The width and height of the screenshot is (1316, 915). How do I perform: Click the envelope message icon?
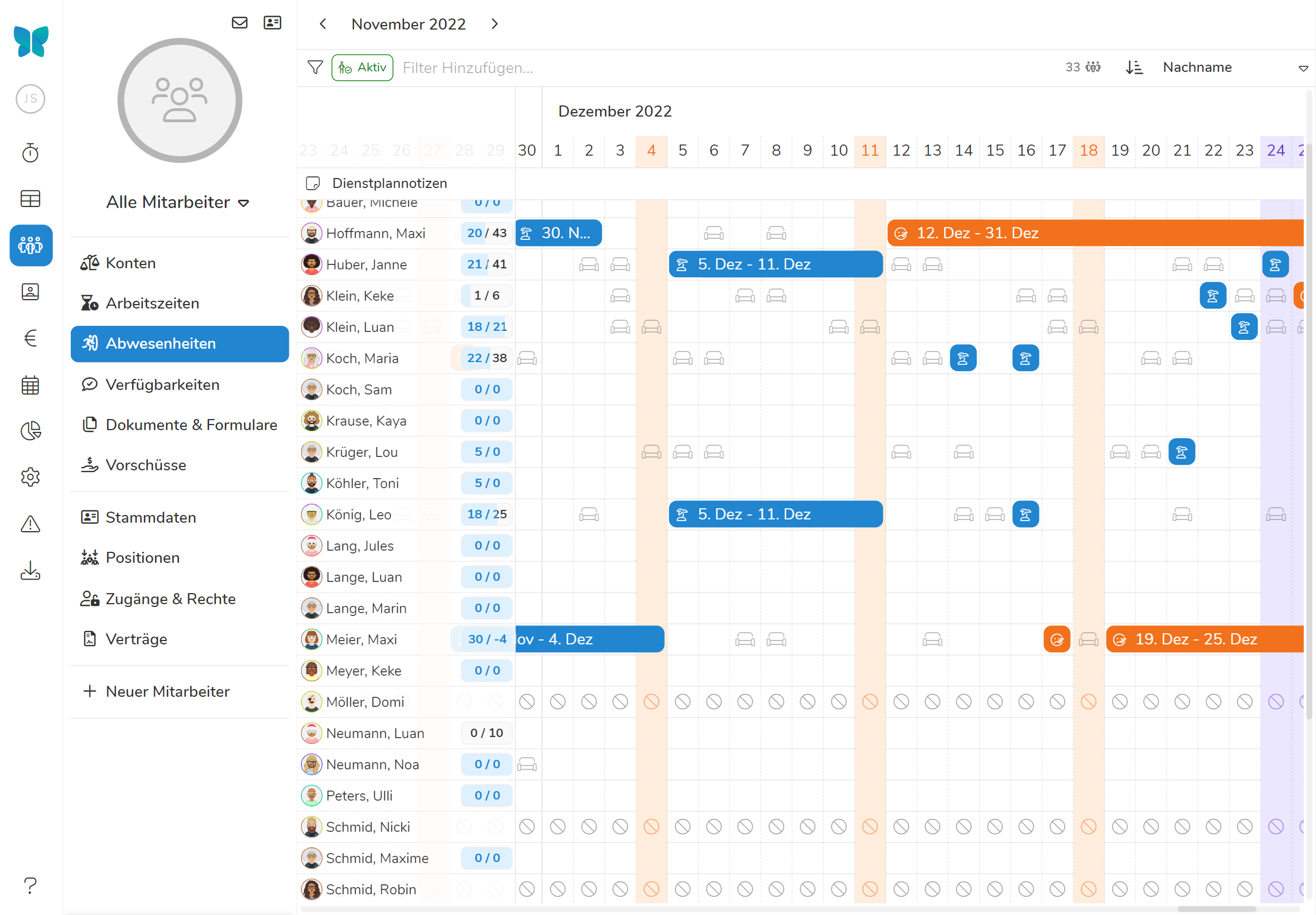point(239,23)
